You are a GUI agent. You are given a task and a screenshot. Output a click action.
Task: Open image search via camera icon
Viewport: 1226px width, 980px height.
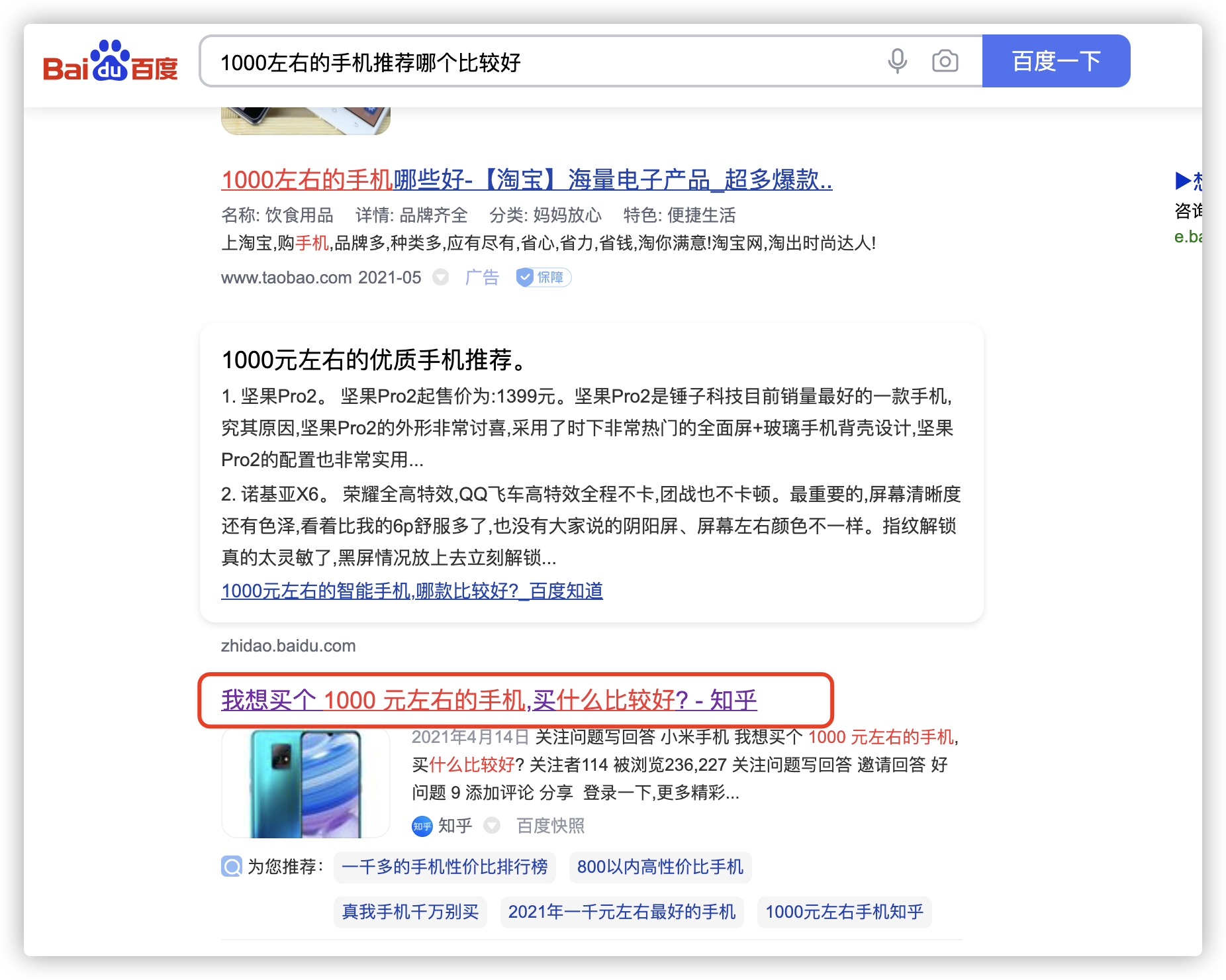pyautogui.click(x=945, y=61)
